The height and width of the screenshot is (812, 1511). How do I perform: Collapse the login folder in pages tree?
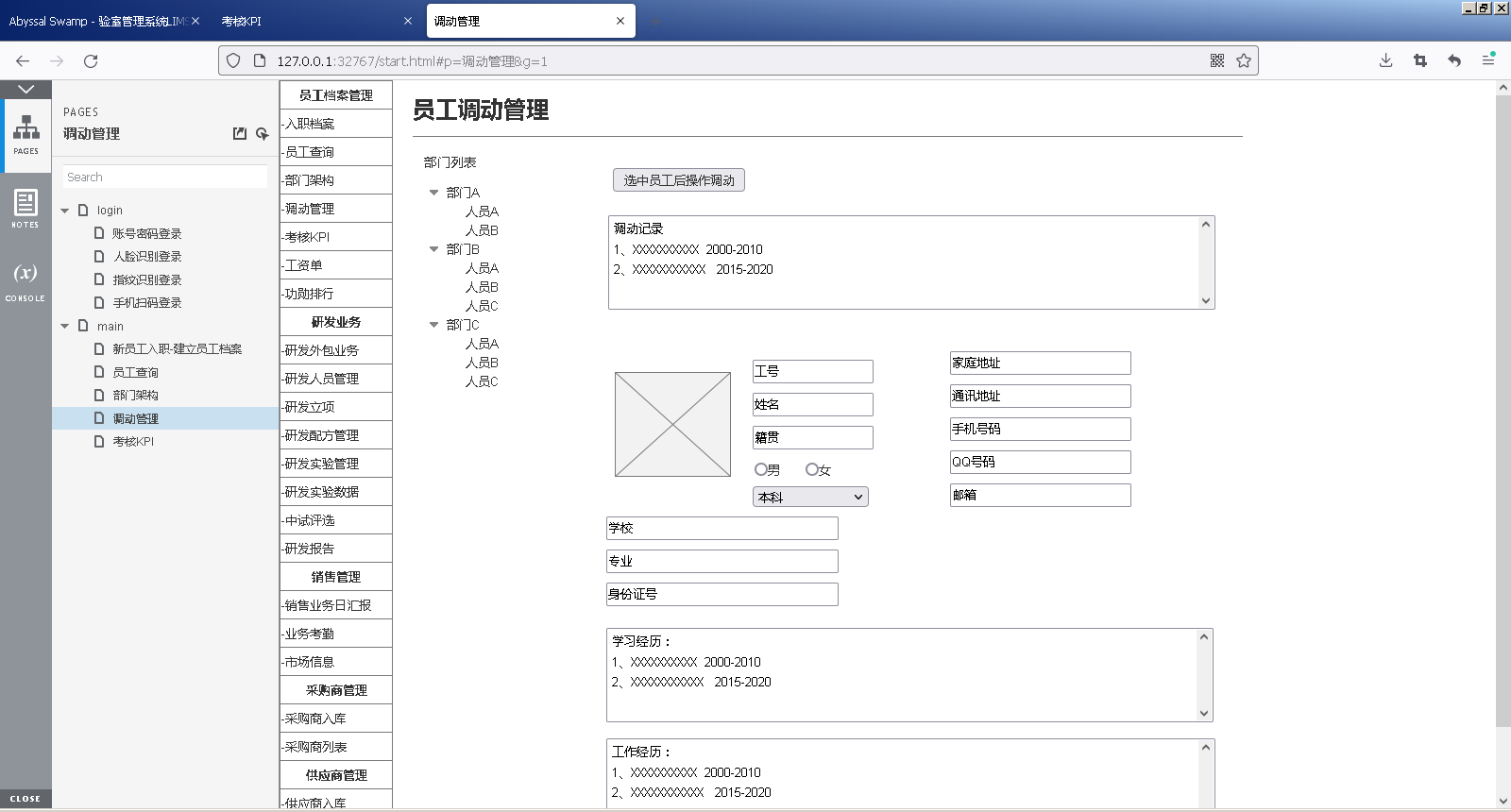(65, 211)
